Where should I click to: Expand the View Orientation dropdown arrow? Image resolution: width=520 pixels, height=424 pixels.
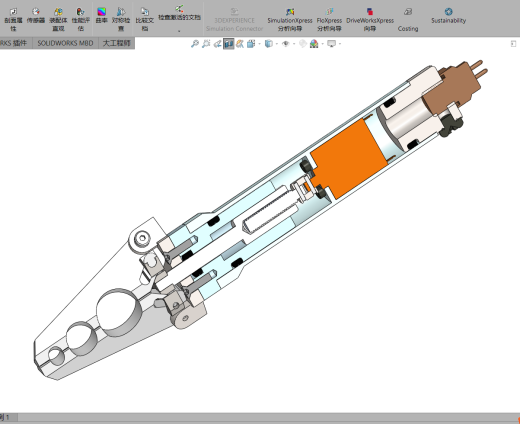coord(260,44)
